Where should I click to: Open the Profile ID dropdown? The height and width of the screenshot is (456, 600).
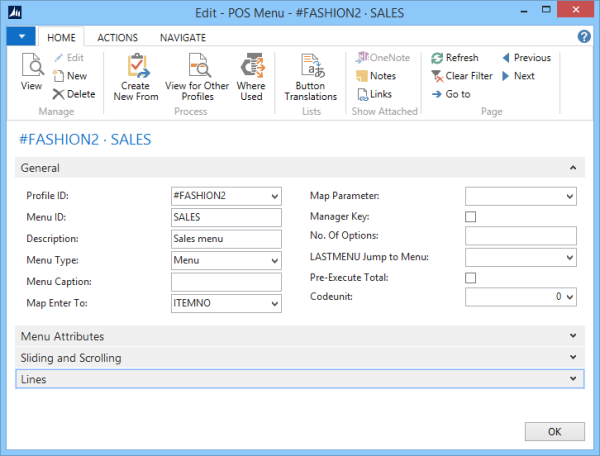pyautogui.click(x=275, y=196)
